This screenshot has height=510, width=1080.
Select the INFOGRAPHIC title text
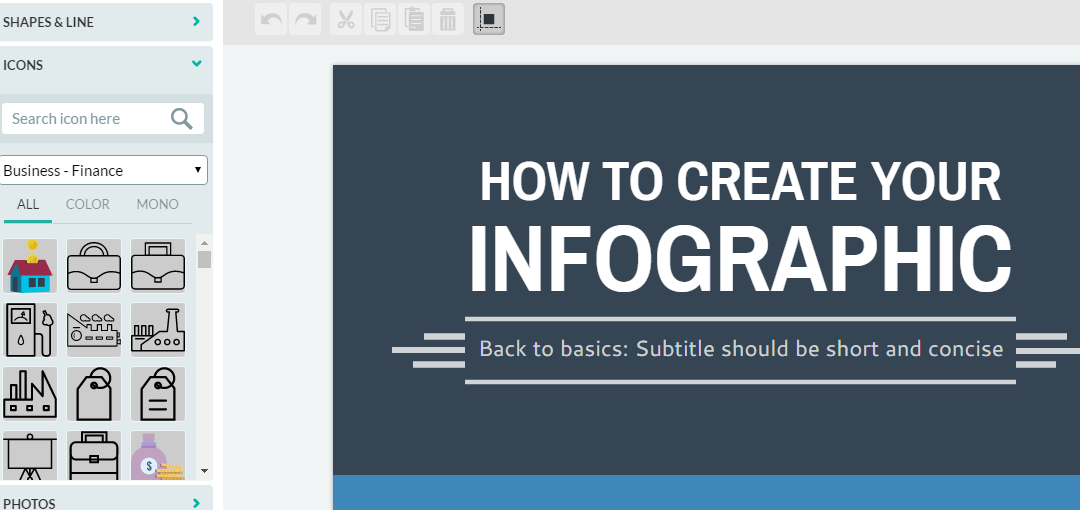pyautogui.click(x=740, y=259)
